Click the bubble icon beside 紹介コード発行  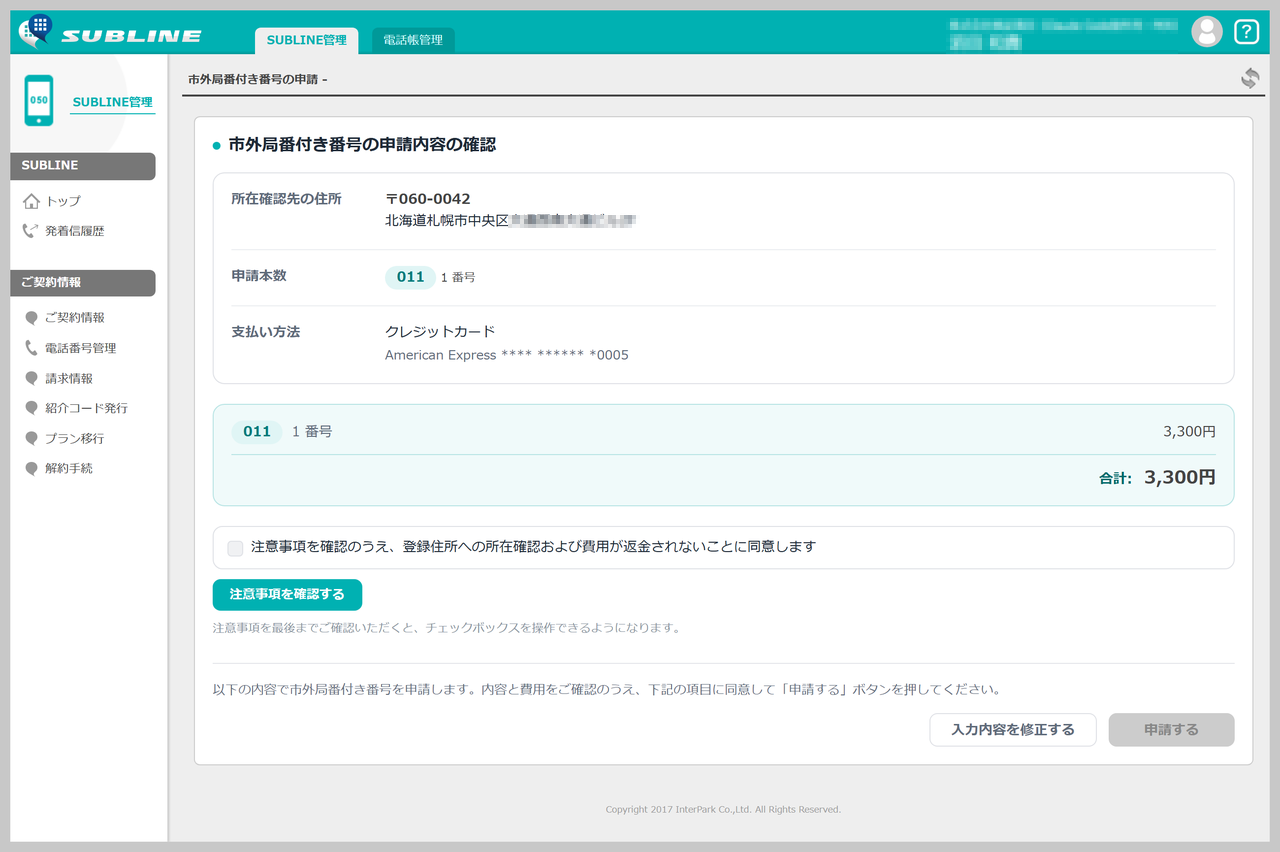31,409
